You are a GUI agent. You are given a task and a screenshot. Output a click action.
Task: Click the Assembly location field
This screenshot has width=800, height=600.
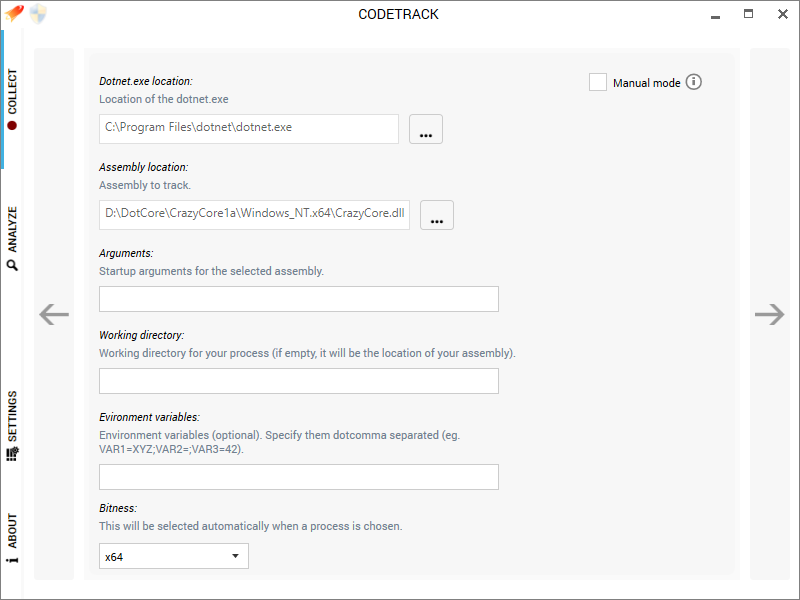click(254, 215)
